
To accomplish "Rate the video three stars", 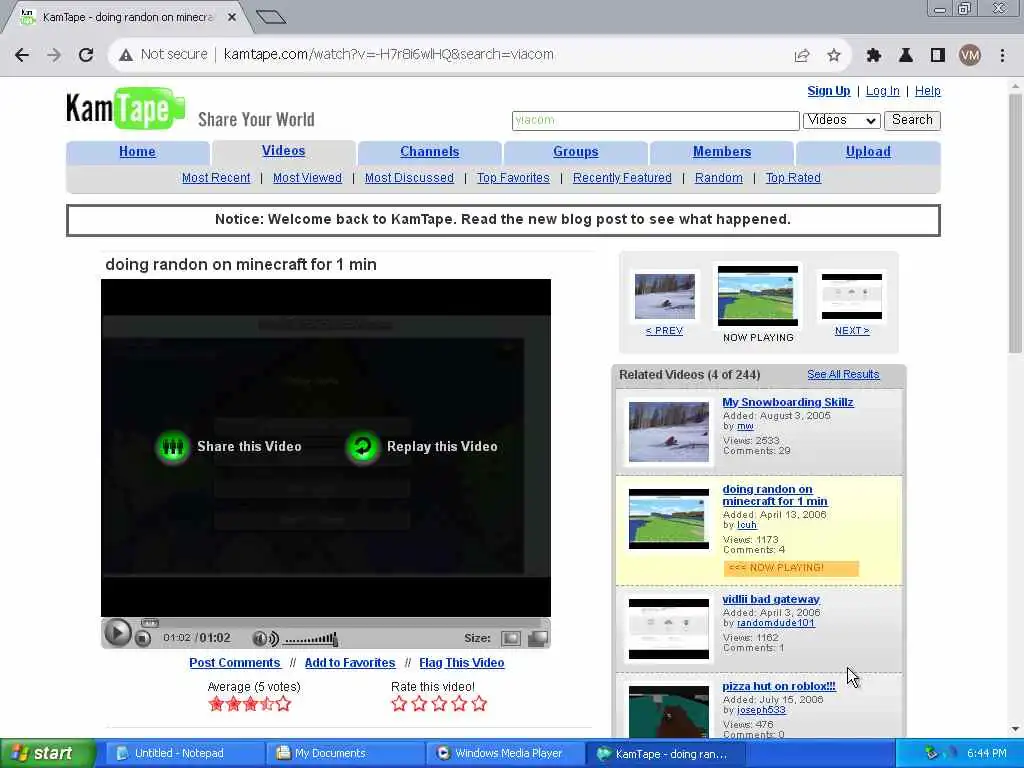I will 439,704.
